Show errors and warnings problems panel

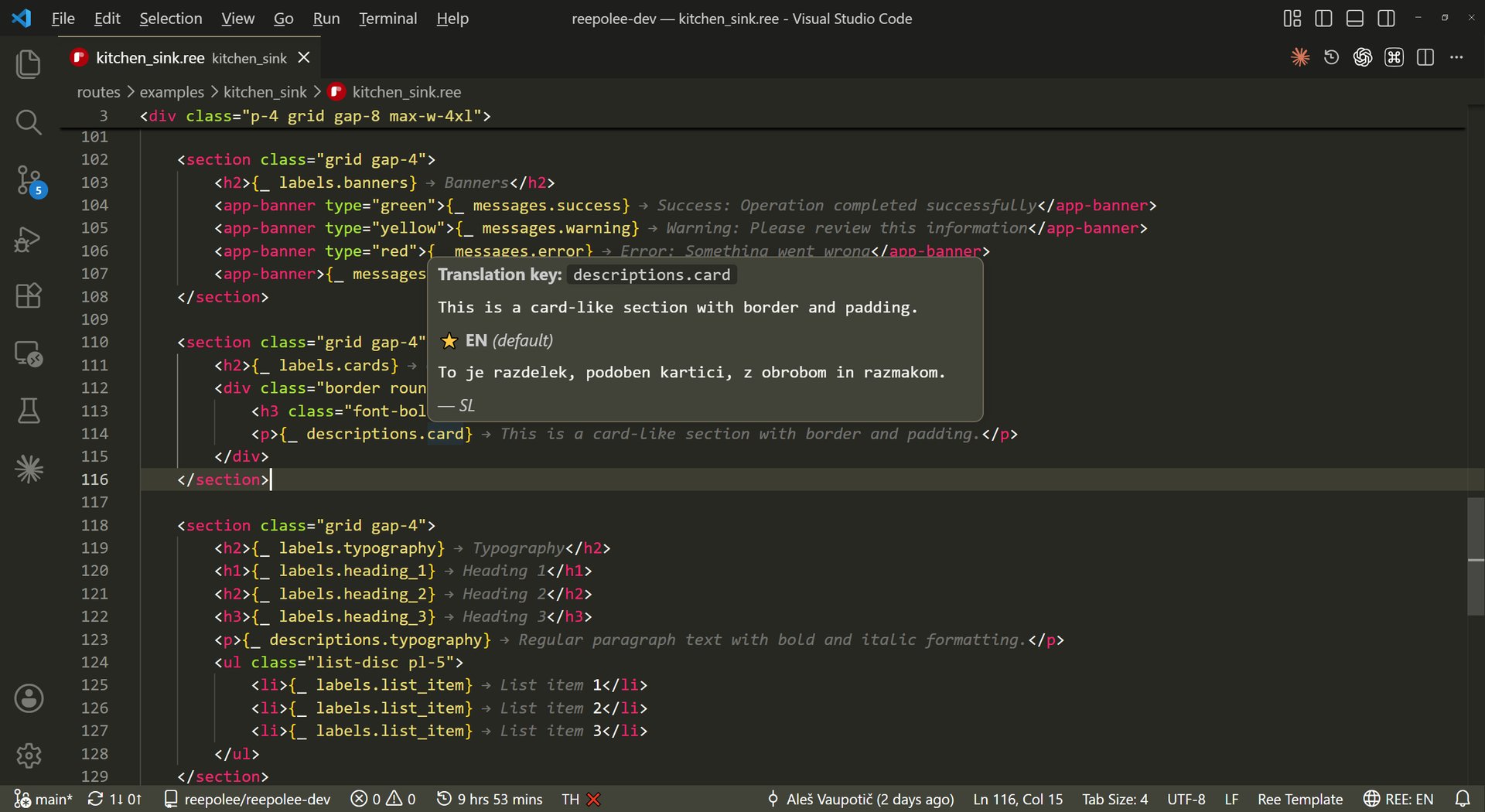pyautogui.click(x=383, y=799)
